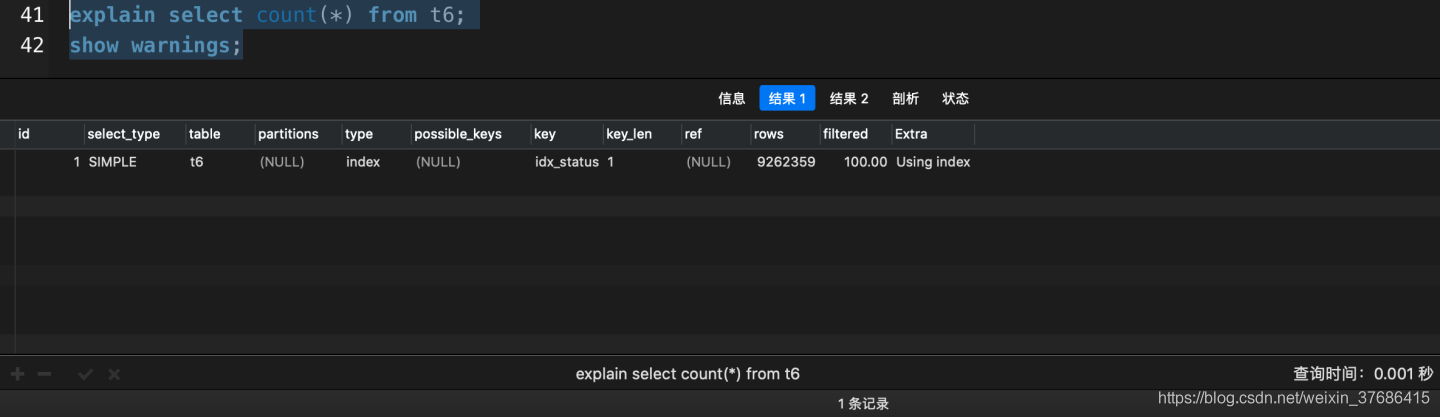
Task: Switch to the 信息 tab
Action: coord(731,98)
